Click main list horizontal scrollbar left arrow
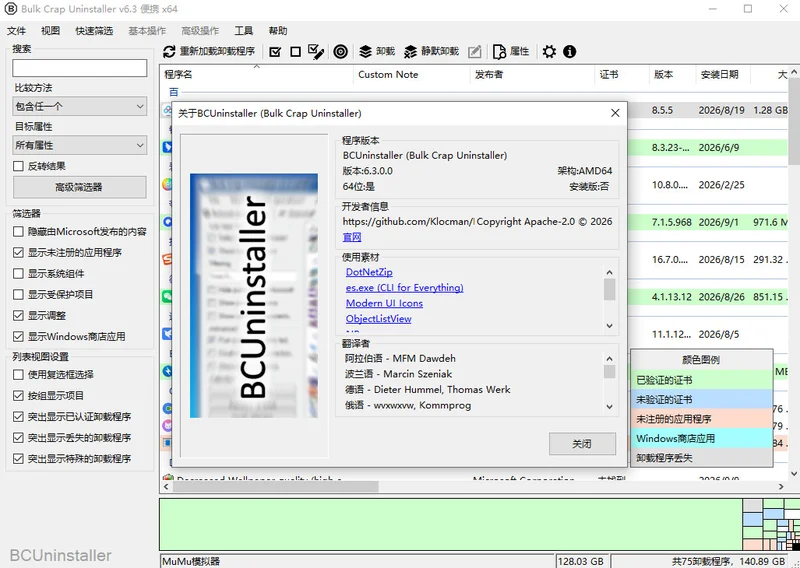 (x=166, y=487)
